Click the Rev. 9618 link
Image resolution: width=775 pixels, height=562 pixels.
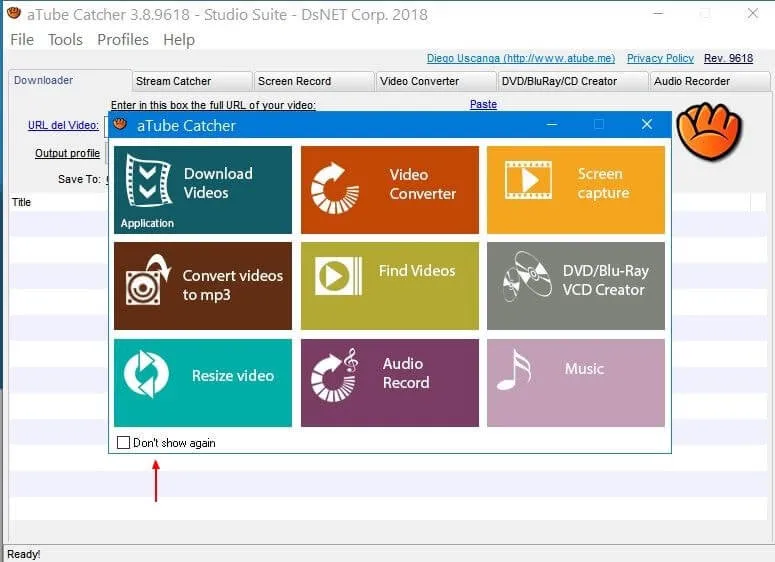(729, 58)
